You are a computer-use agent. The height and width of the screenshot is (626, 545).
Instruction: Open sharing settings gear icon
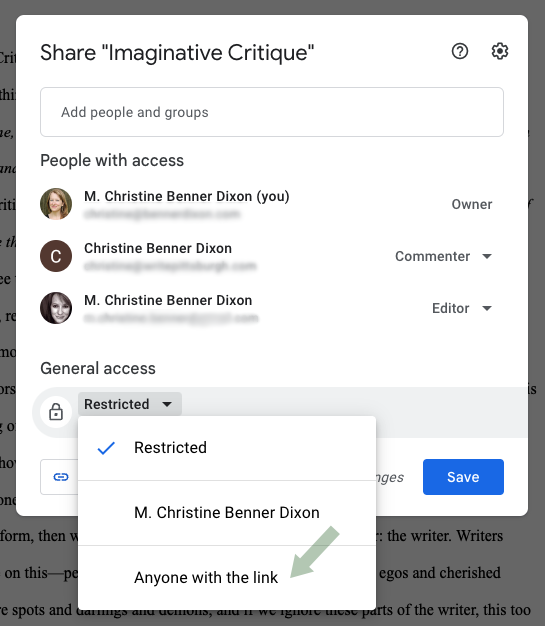click(499, 52)
